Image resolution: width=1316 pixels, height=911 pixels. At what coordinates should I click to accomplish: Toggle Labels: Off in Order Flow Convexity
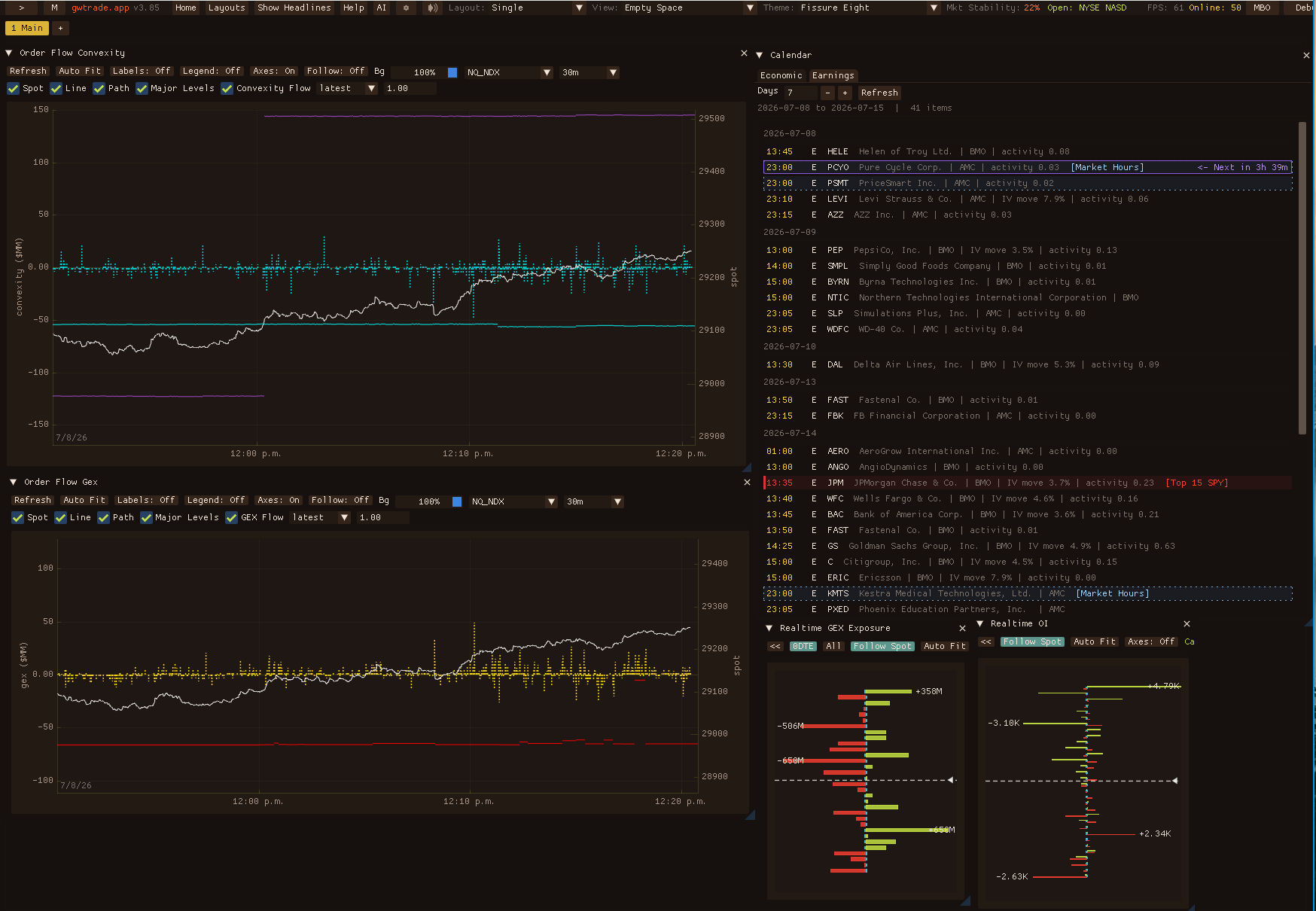[x=142, y=71]
